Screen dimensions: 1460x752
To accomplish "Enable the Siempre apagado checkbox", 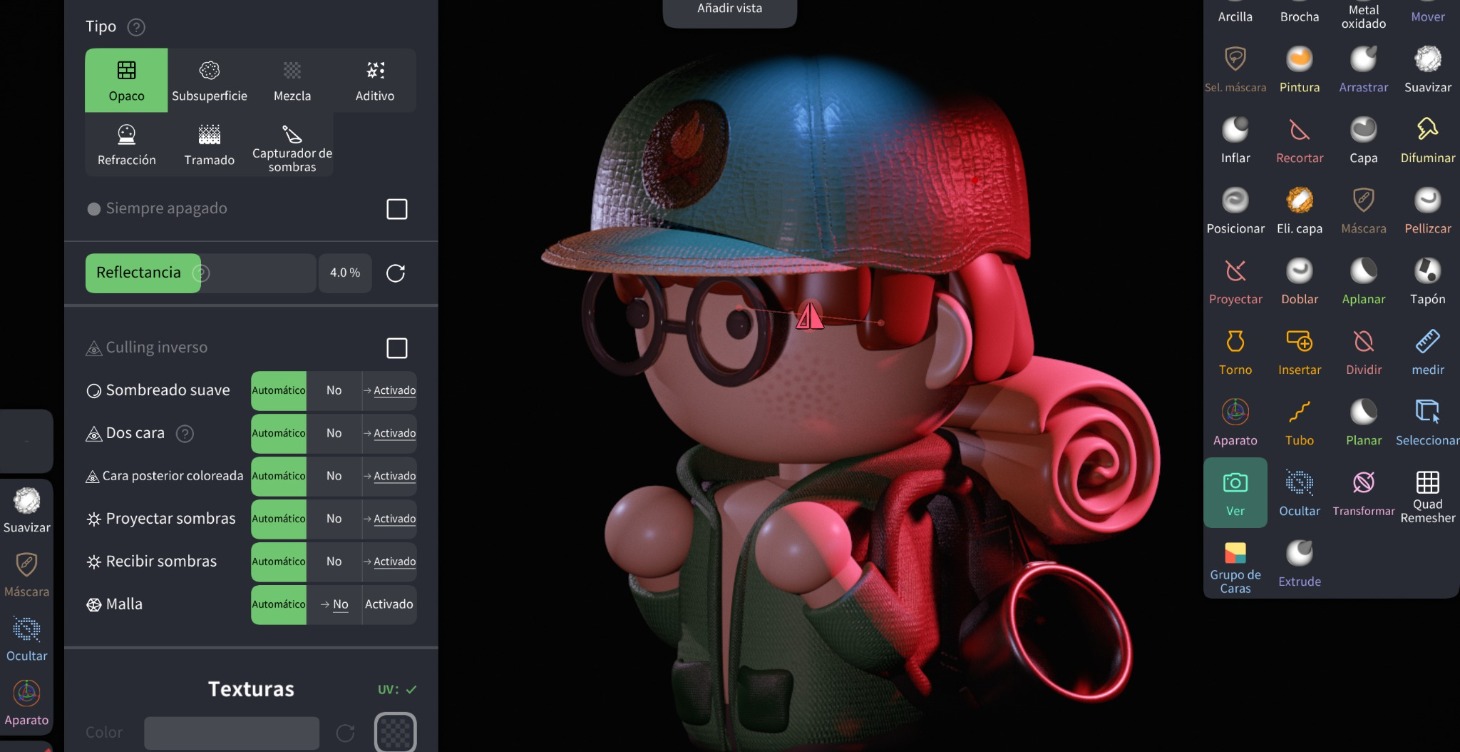I will (x=397, y=209).
